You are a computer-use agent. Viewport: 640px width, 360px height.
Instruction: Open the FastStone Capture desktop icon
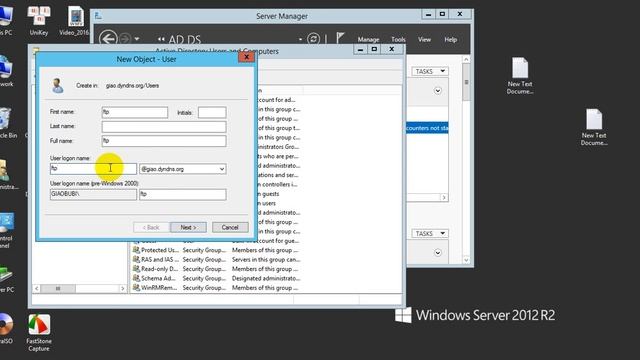tap(39, 333)
